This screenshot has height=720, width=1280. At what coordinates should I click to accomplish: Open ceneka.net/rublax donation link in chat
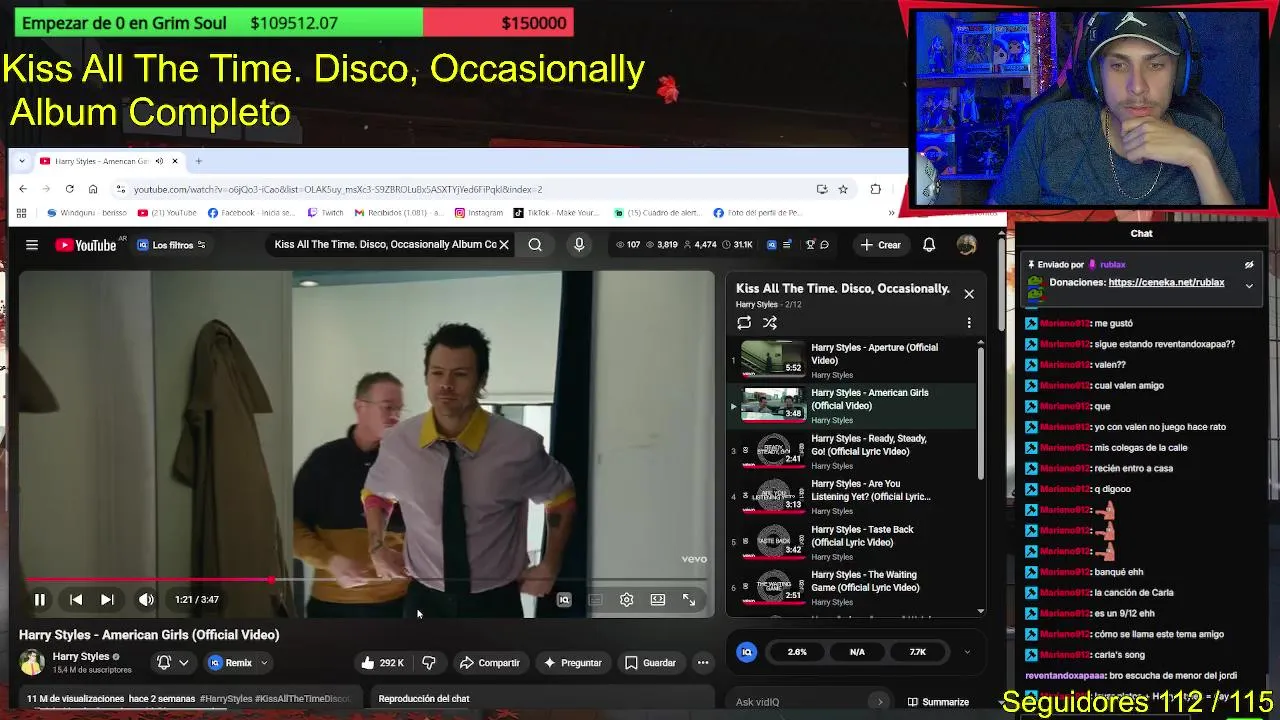(x=1166, y=283)
